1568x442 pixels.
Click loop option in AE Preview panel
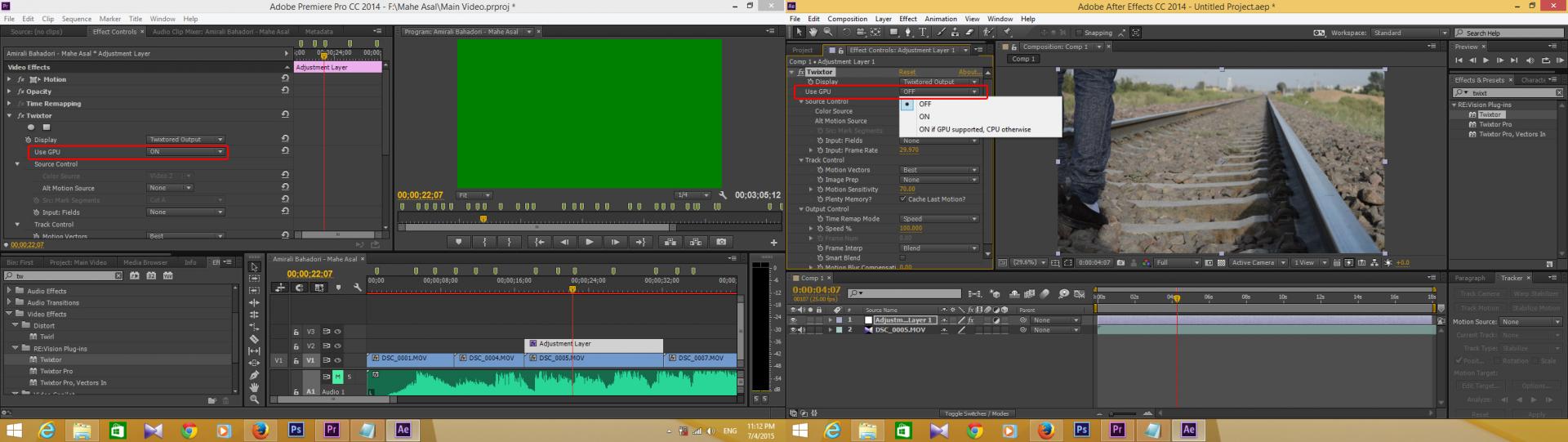click(x=1546, y=60)
